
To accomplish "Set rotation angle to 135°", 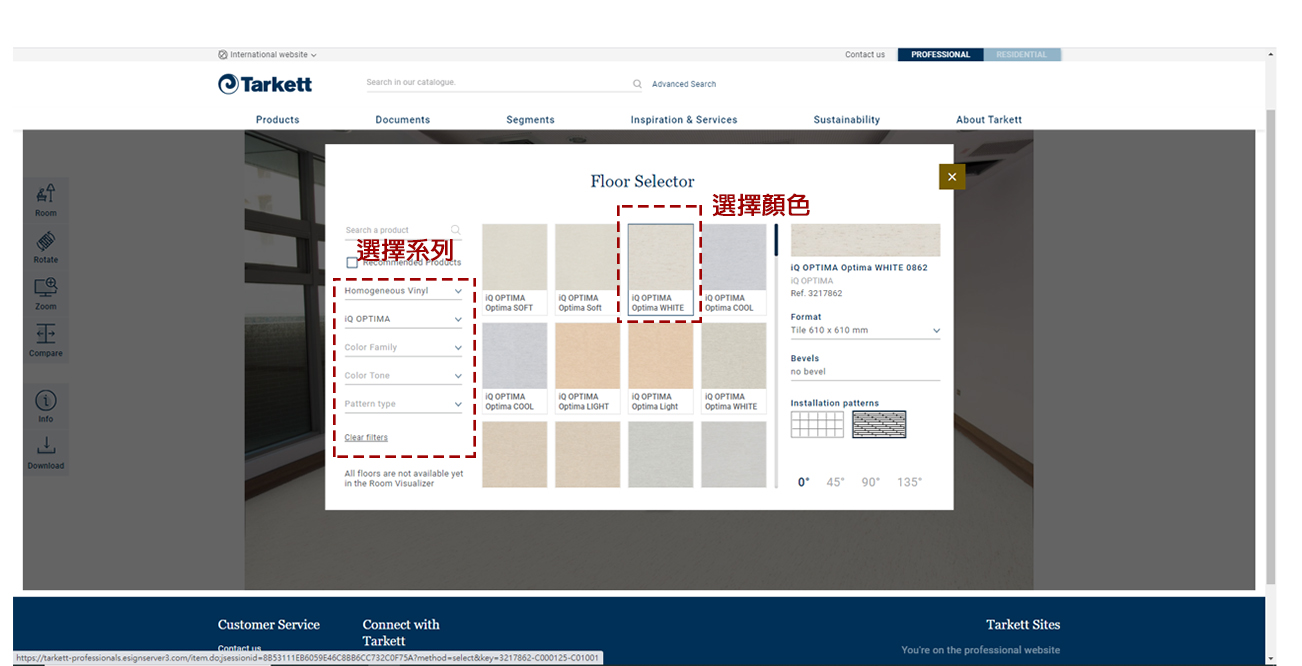I will (909, 482).
